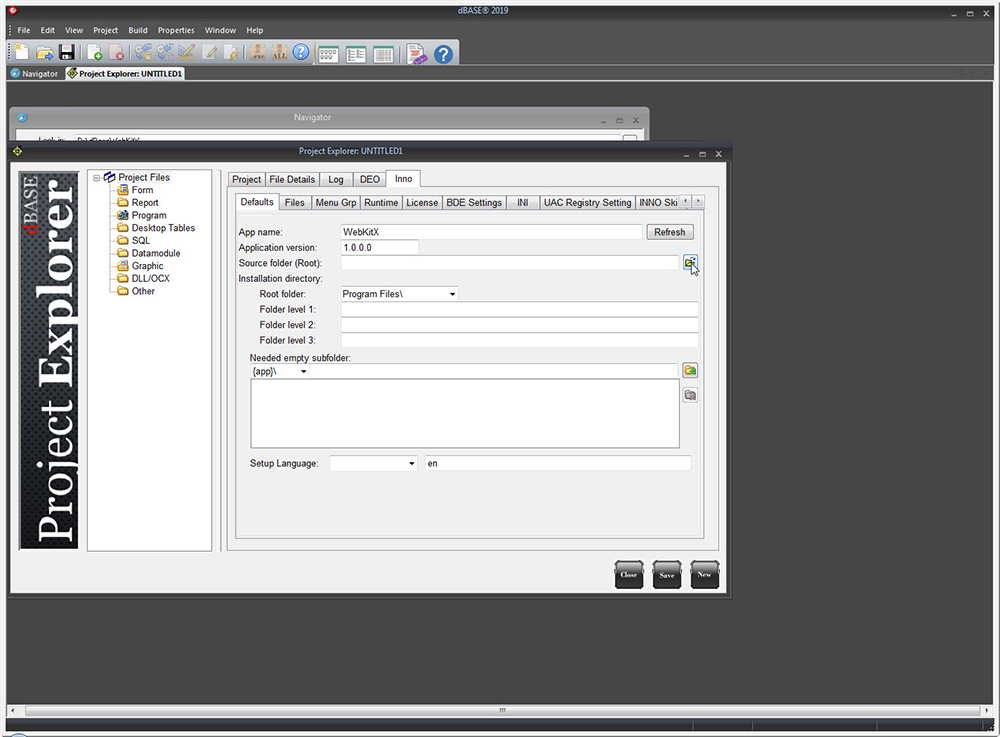Click the table grid toolbar icon

coord(383,55)
